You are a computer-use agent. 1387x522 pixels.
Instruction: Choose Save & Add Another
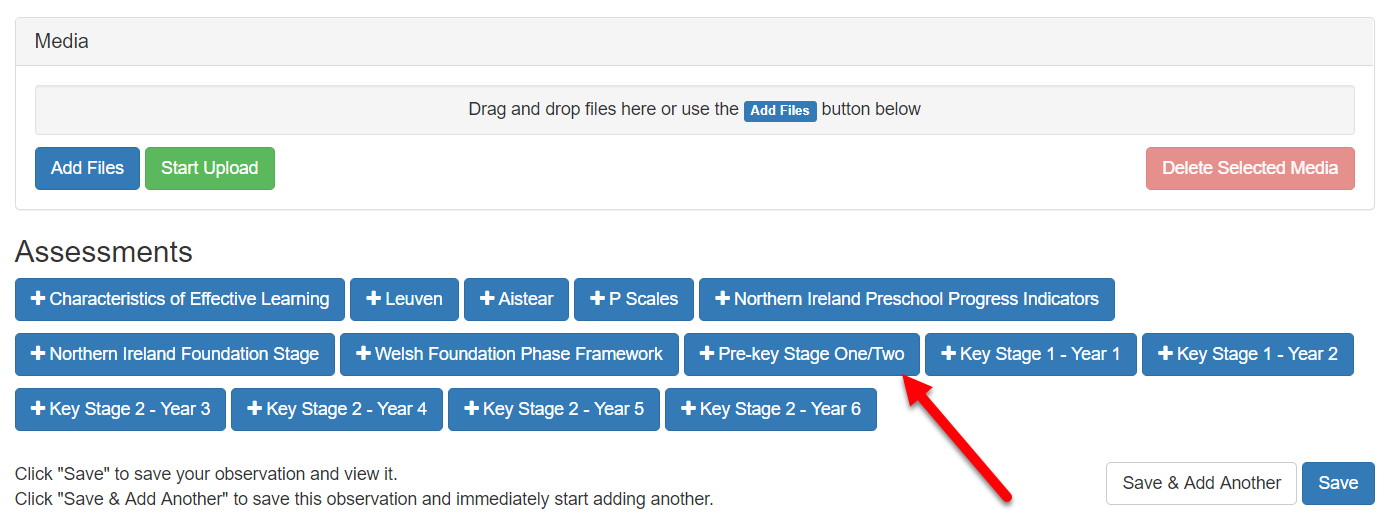pos(1201,483)
